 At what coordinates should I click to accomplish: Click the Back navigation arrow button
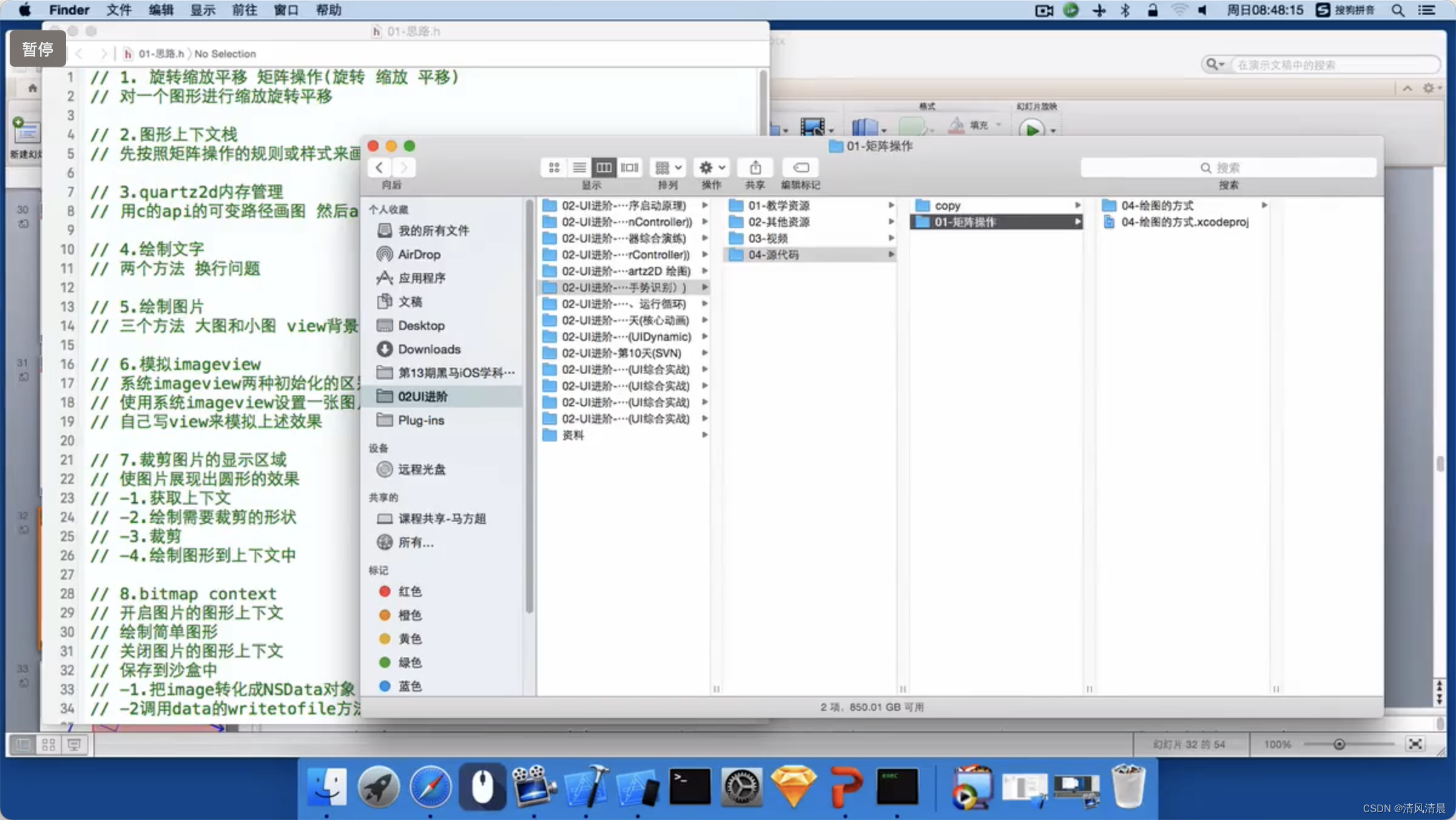tap(379, 167)
